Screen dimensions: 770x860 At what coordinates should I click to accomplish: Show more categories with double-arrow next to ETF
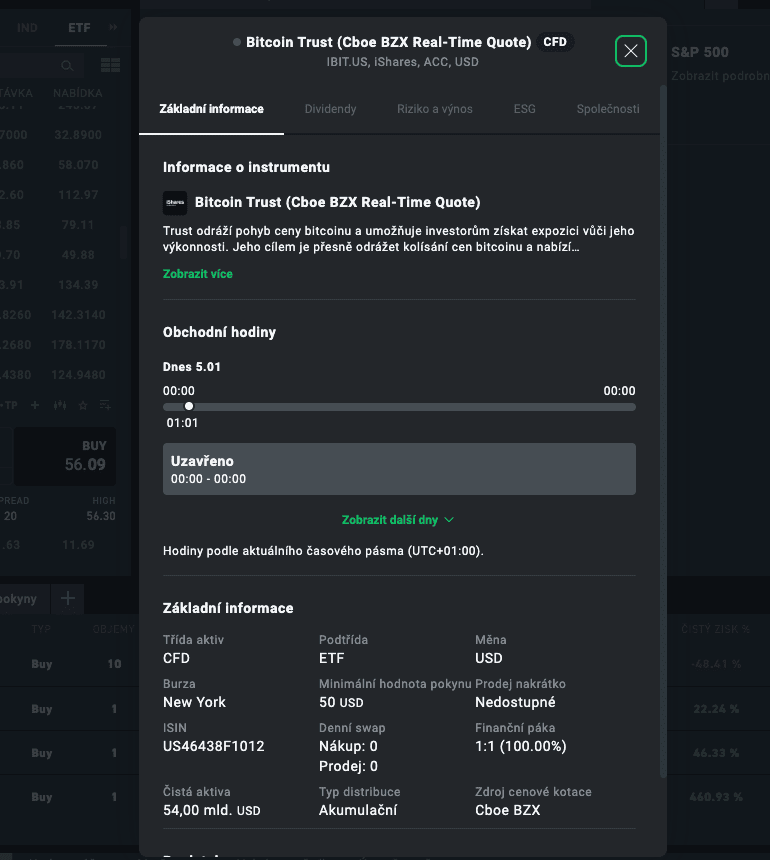[113, 27]
